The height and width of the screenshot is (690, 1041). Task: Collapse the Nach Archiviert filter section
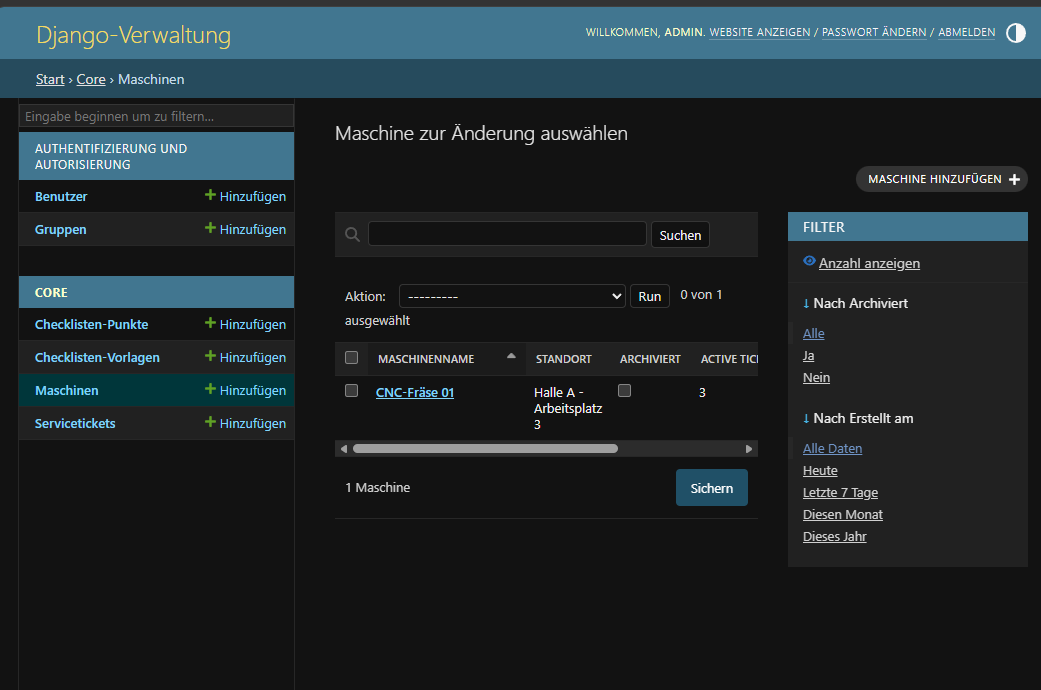coord(855,303)
